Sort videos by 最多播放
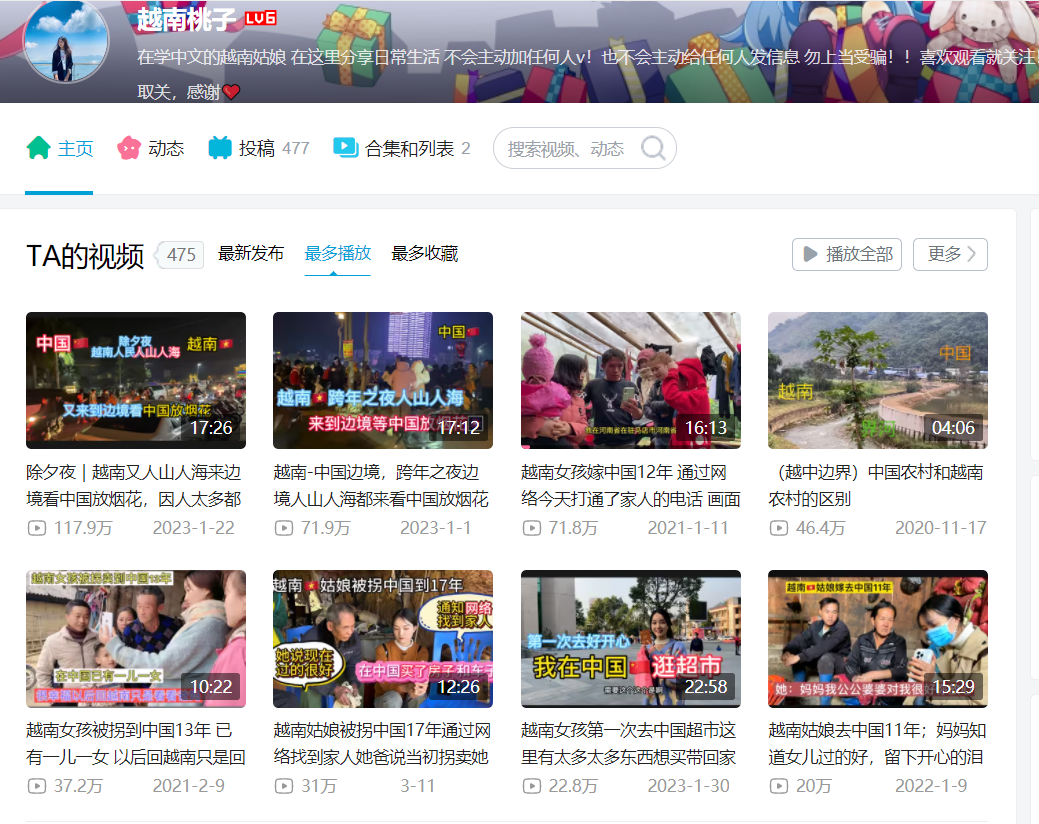Image resolution: width=1039 pixels, height=824 pixels. 337,253
